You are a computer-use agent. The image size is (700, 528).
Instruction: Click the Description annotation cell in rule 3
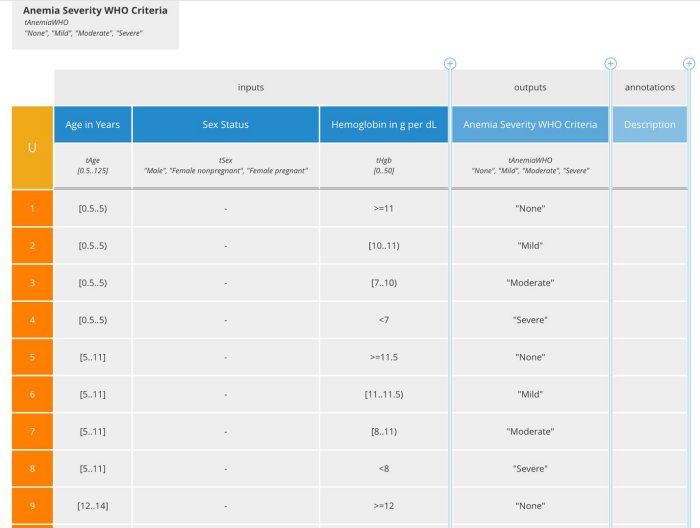click(649, 283)
